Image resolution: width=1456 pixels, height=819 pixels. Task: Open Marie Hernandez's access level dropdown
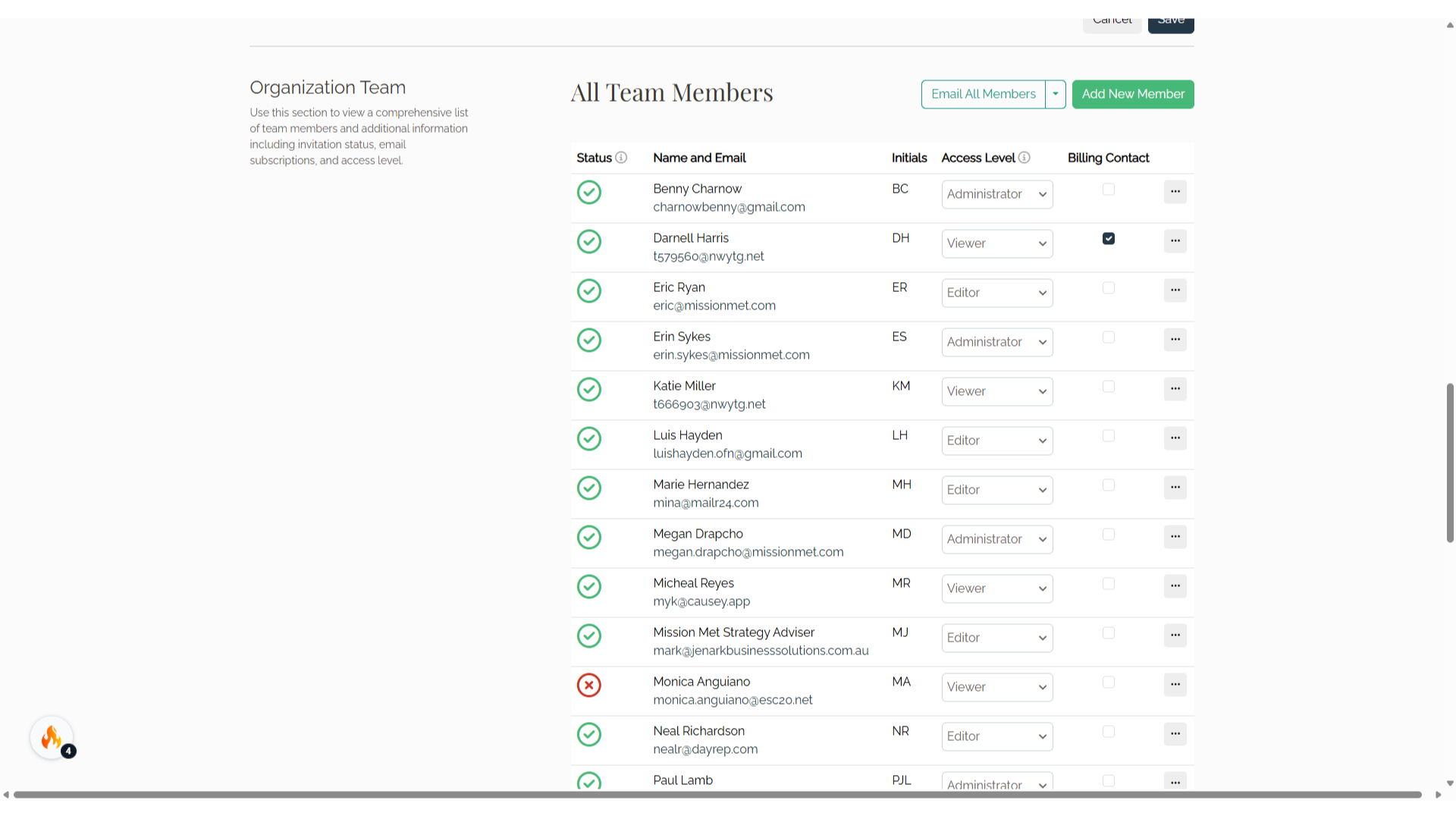997,490
